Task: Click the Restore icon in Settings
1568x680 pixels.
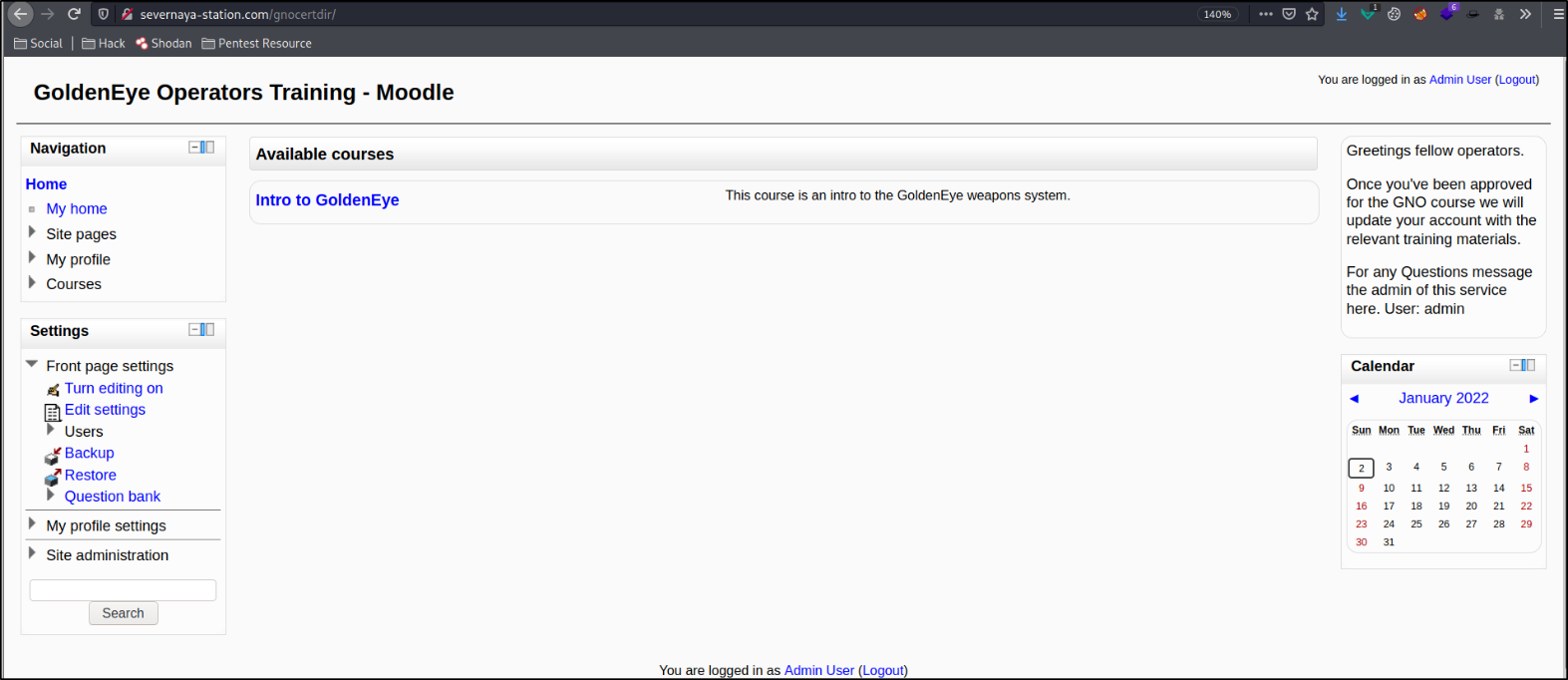Action: point(53,478)
